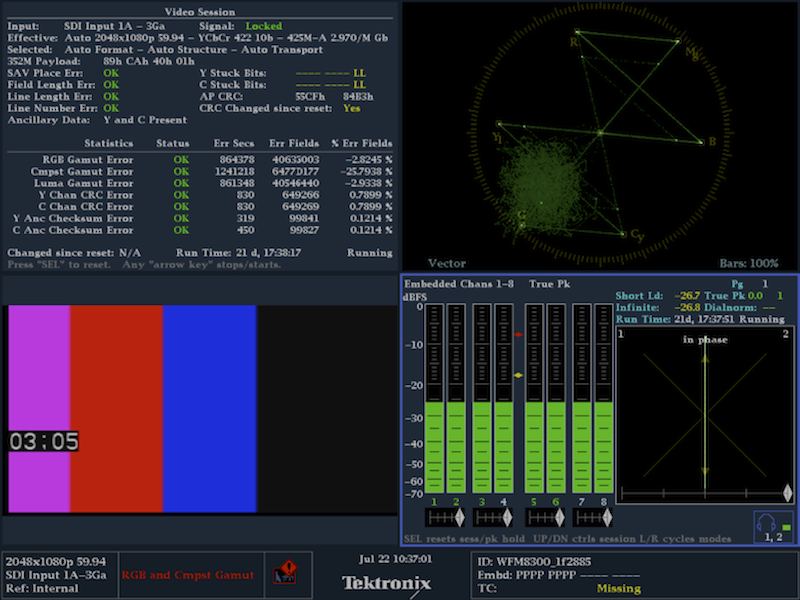Click the Missing timecode status text

click(618, 589)
